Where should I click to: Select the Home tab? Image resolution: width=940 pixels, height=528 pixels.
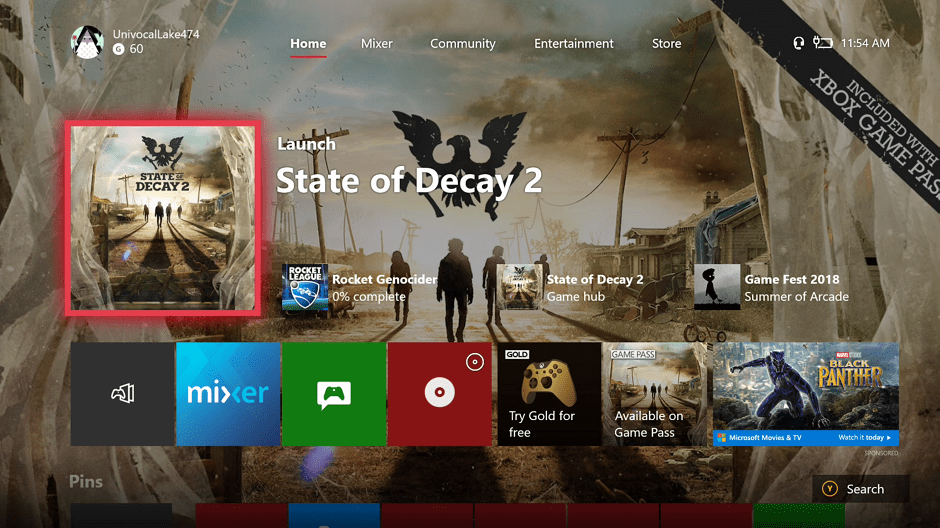point(308,44)
